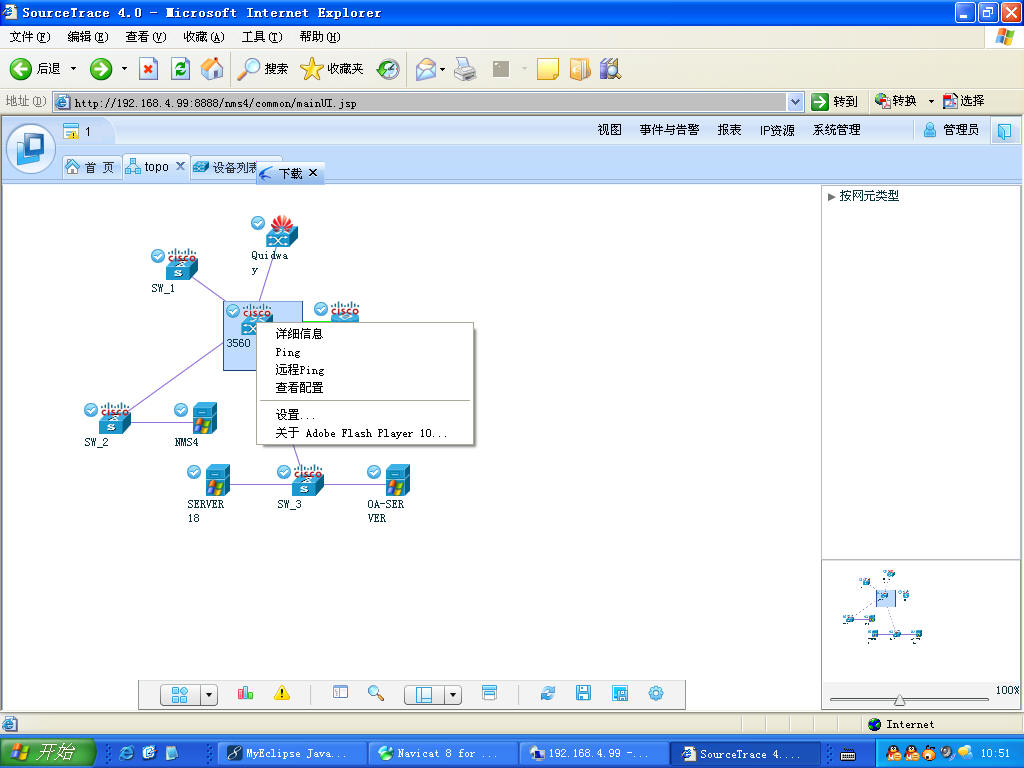Viewport: 1024px width, 768px height.
Task: Click the IE forward button
Action: click(x=101, y=69)
